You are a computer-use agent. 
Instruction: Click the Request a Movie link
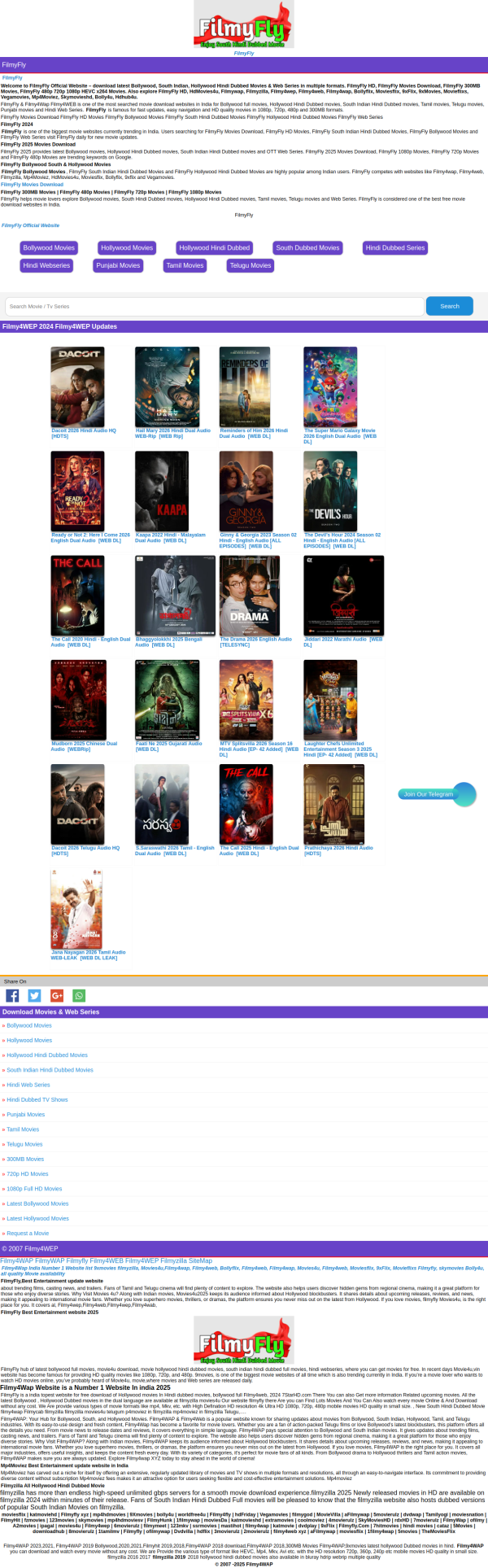pos(28,1233)
